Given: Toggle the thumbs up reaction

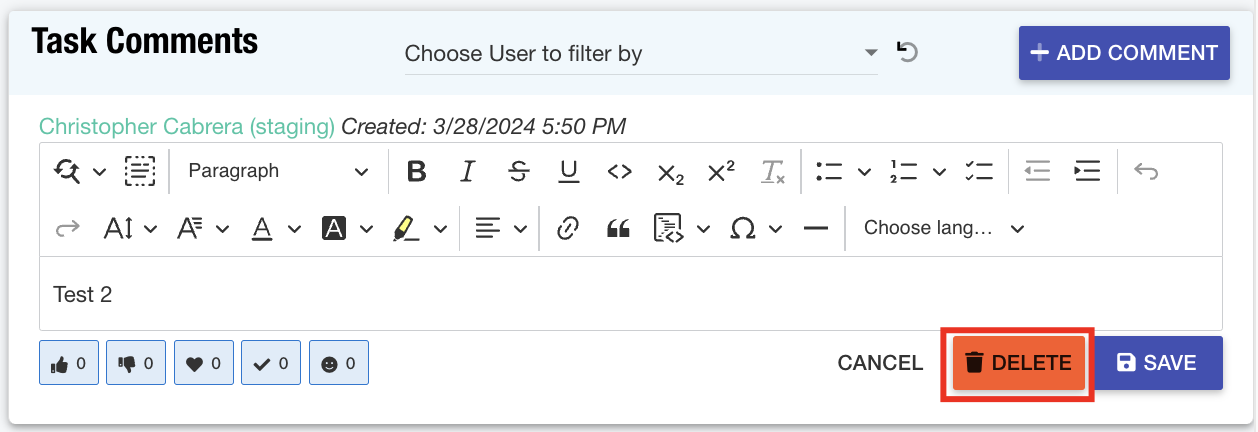Looking at the screenshot, I should (69, 363).
